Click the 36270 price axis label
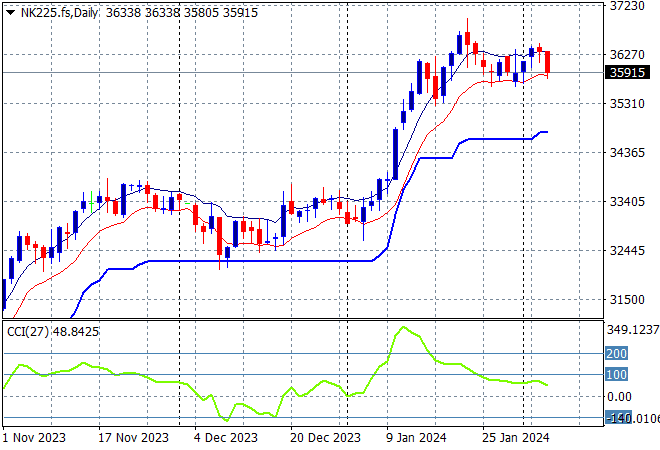 pyautogui.click(x=629, y=55)
